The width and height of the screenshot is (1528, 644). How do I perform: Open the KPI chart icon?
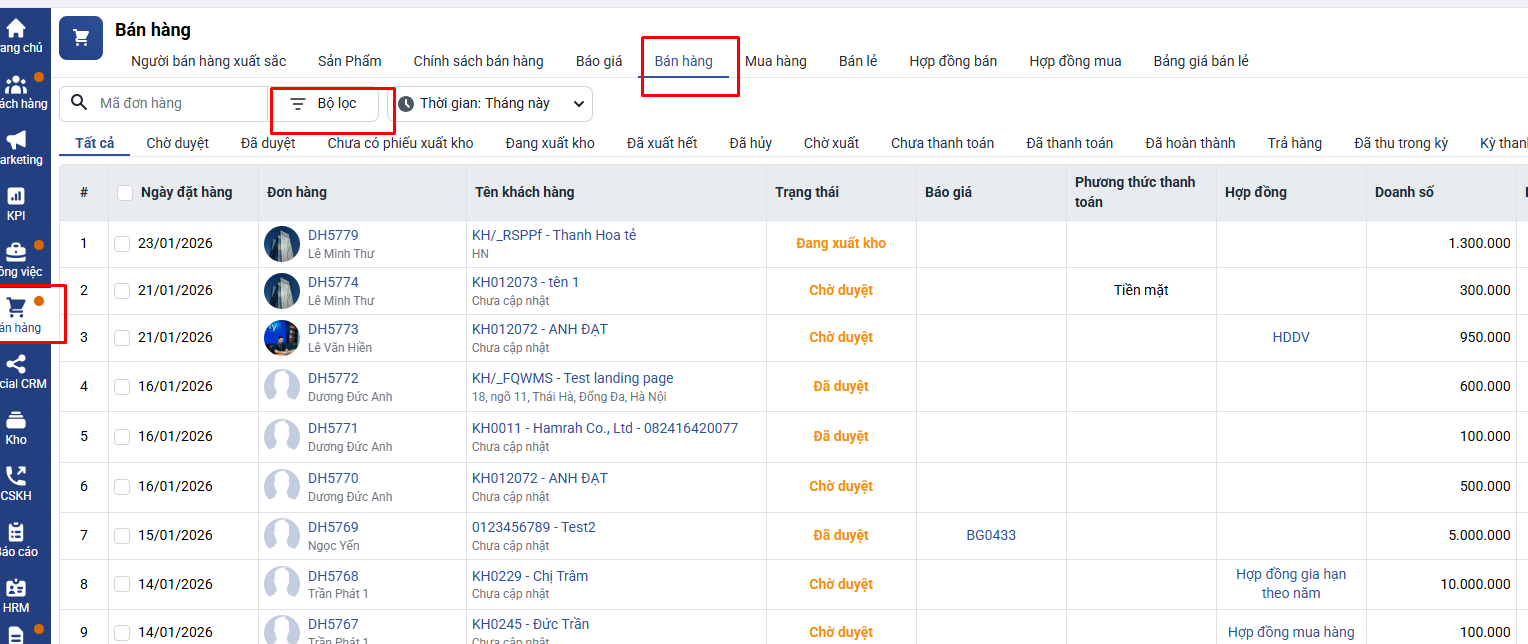point(16,196)
